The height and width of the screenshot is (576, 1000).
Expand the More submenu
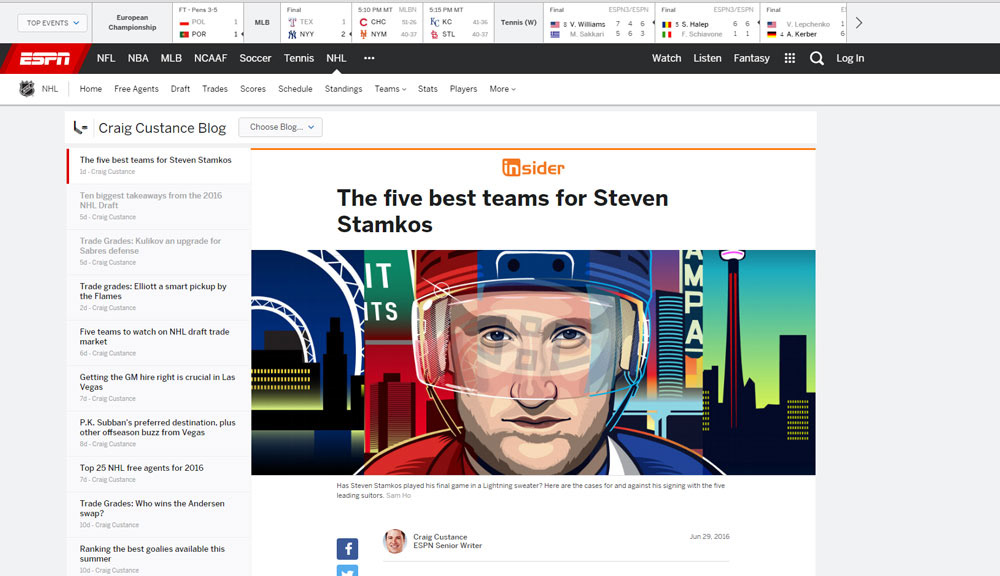(503, 89)
